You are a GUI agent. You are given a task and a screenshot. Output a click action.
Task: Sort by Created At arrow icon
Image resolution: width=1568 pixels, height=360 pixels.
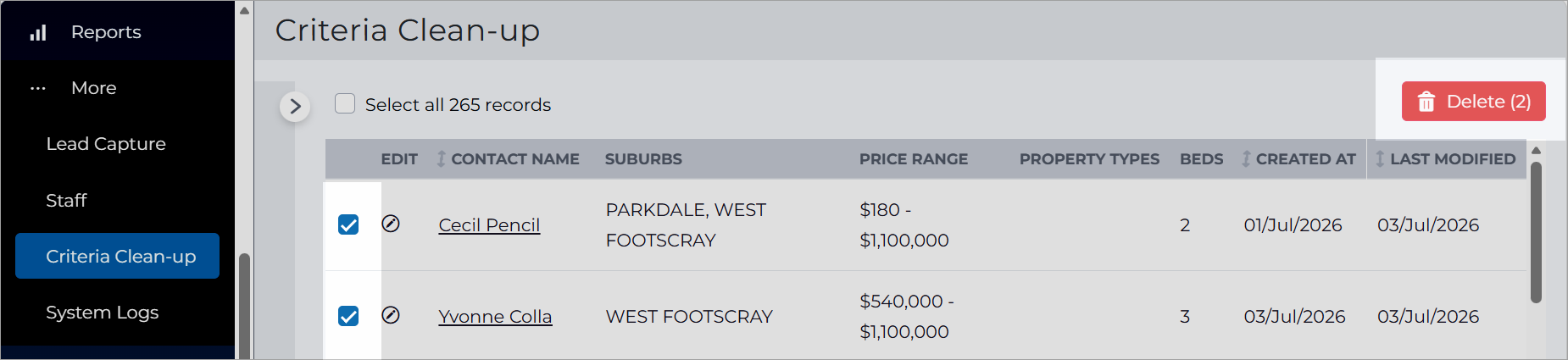click(x=1246, y=158)
